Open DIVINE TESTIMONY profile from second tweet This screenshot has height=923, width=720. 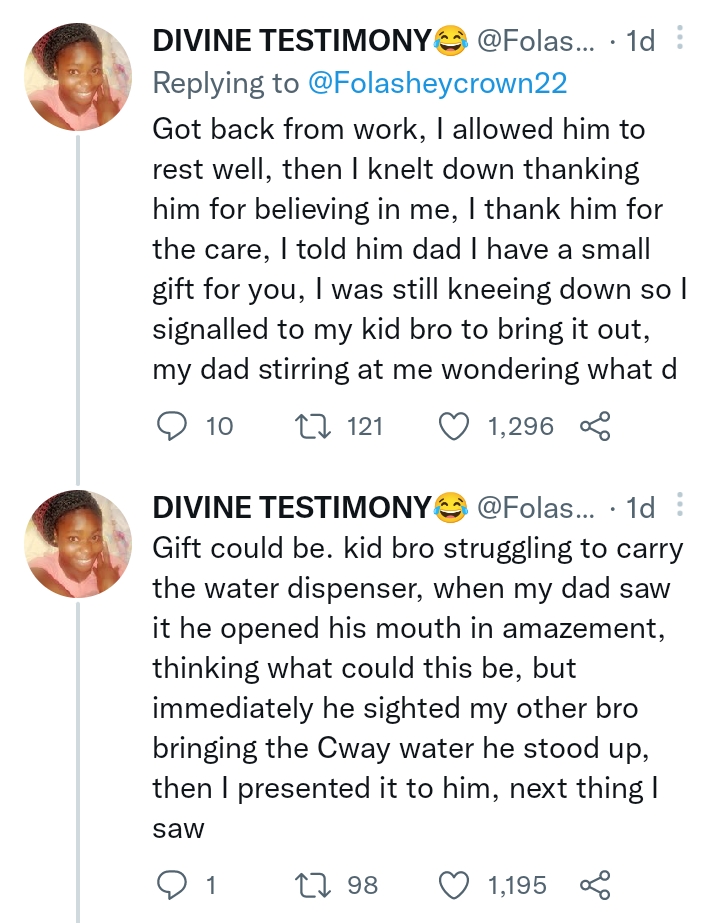tap(292, 509)
